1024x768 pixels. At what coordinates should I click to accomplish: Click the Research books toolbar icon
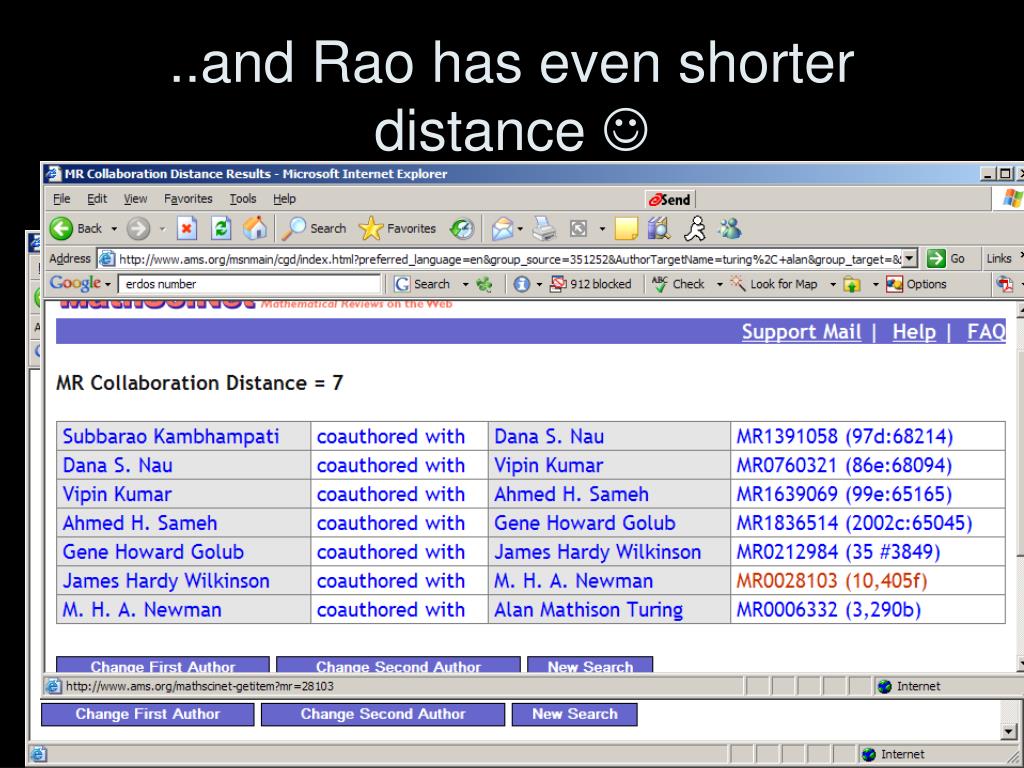tap(659, 229)
